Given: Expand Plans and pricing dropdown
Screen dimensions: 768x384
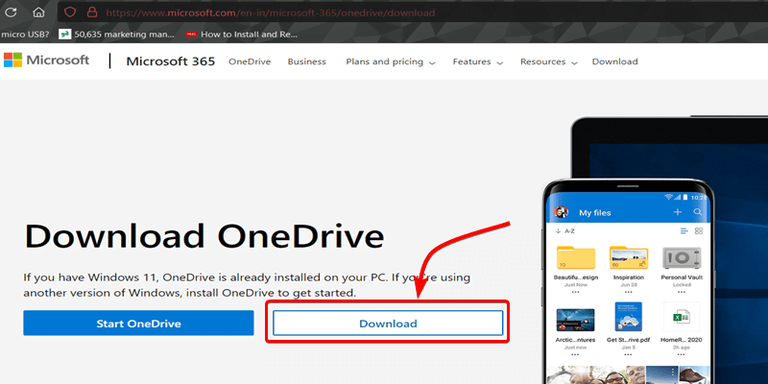Looking at the screenshot, I should pyautogui.click(x=390, y=62).
